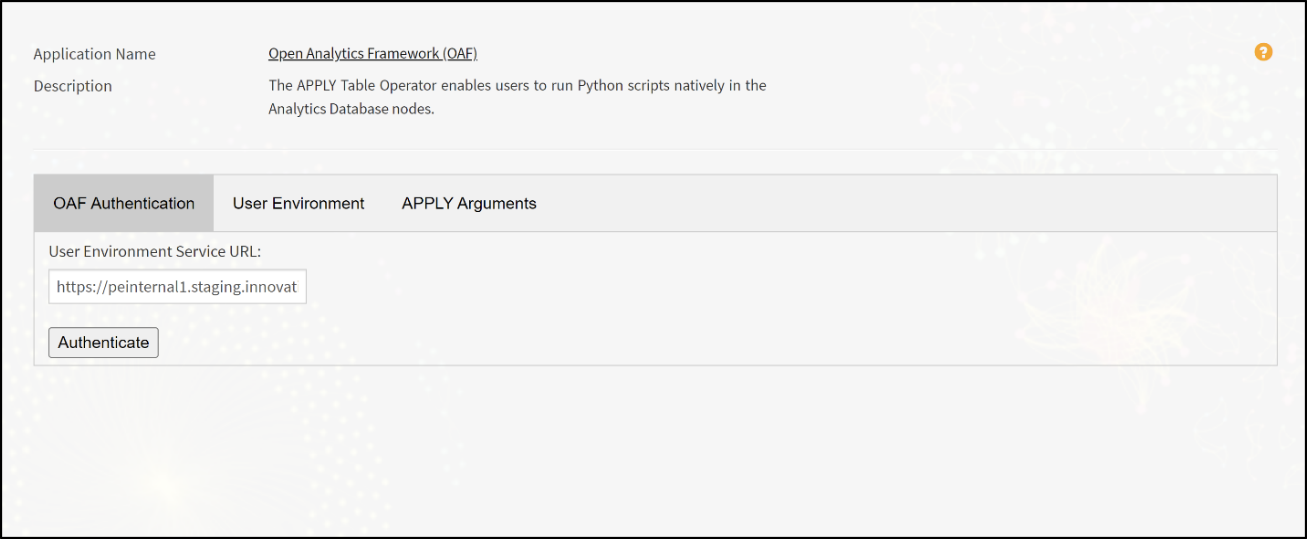Click the Description label
Viewport: 1307px width, 539px height.
point(73,86)
